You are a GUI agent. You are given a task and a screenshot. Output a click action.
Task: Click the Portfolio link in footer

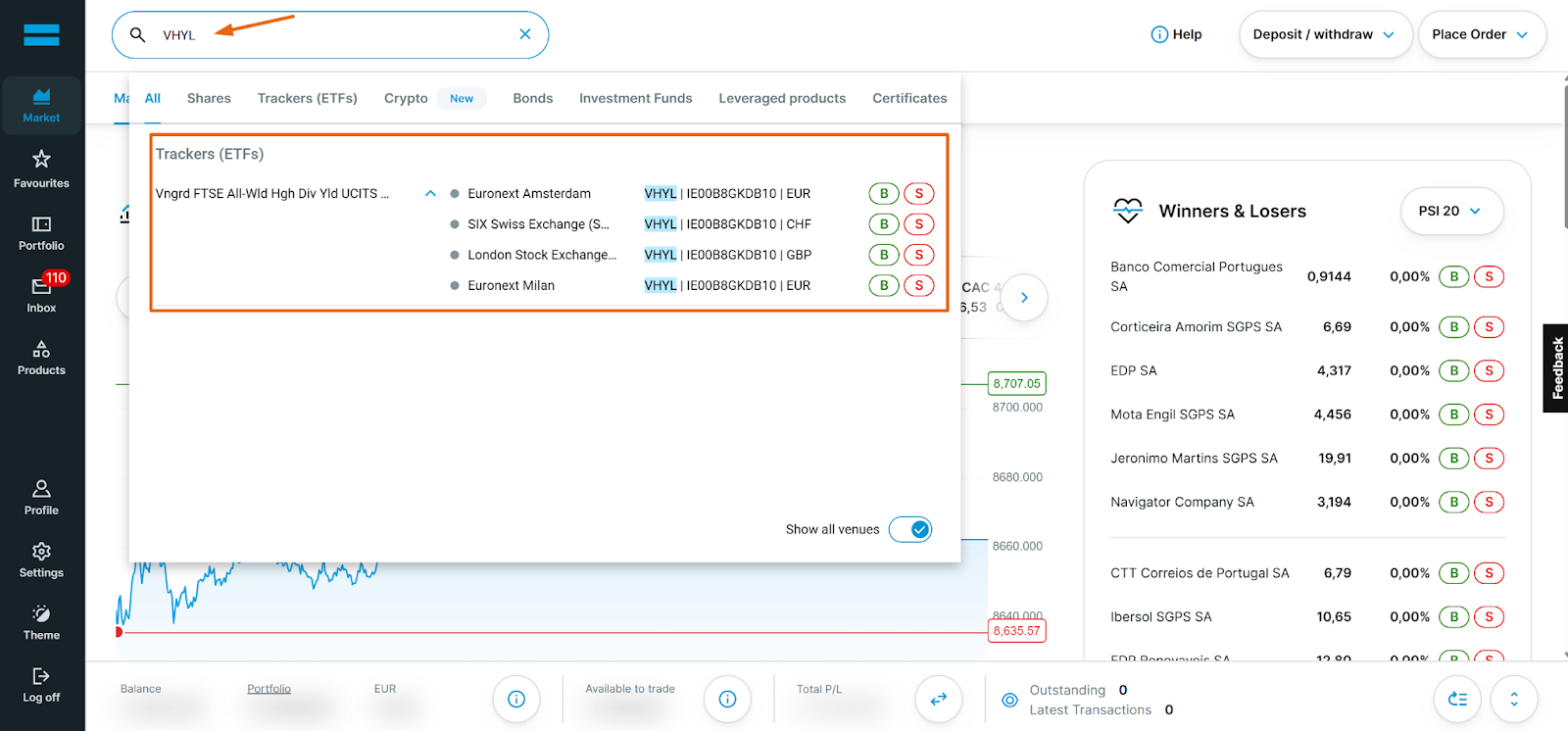[x=269, y=689]
